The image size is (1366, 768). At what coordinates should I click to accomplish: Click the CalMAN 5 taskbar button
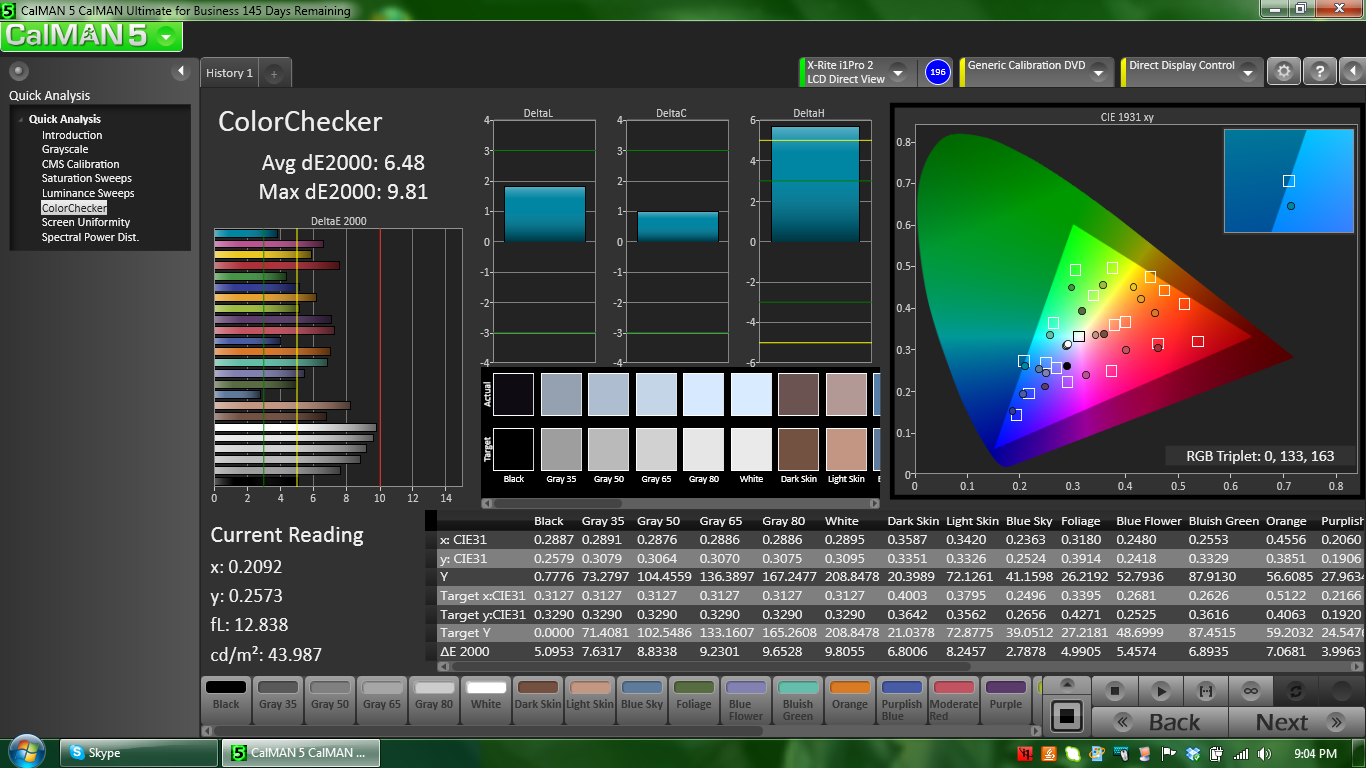point(301,753)
